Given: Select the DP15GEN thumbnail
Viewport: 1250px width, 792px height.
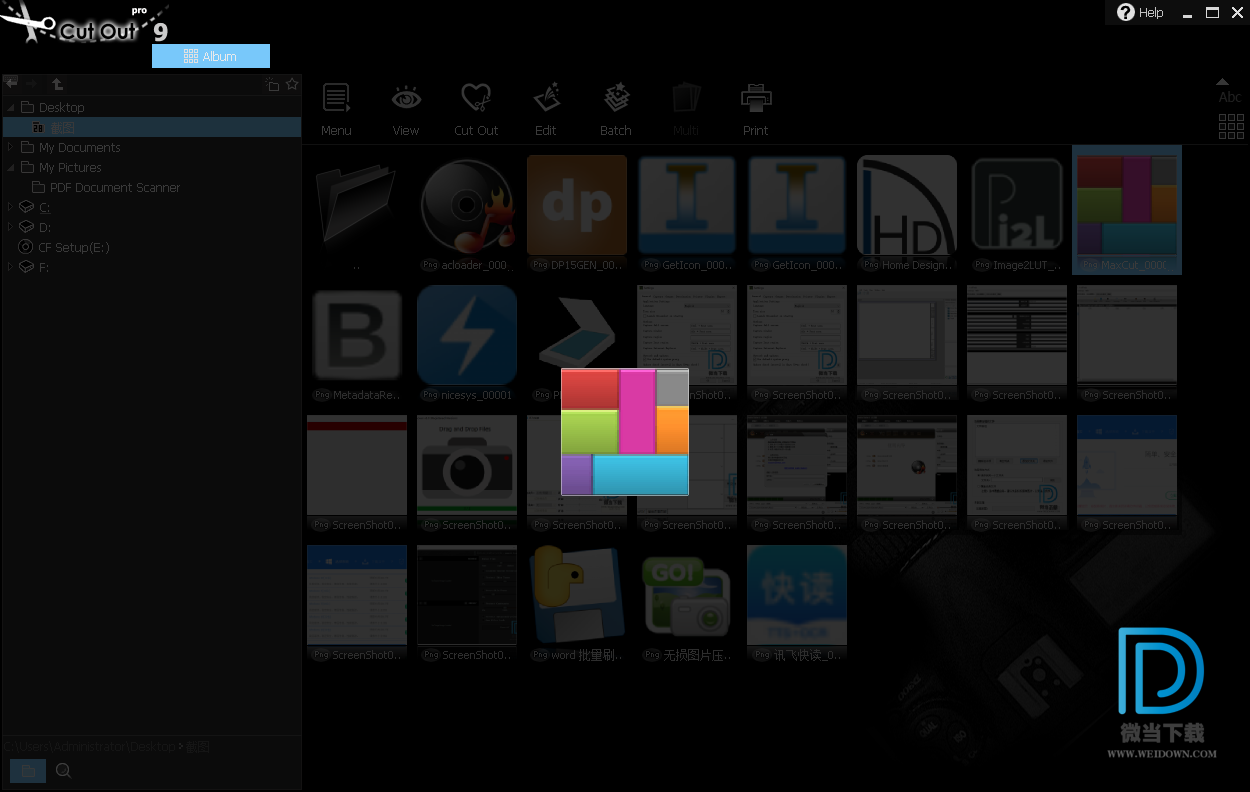Looking at the screenshot, I should tap(577, 206).
